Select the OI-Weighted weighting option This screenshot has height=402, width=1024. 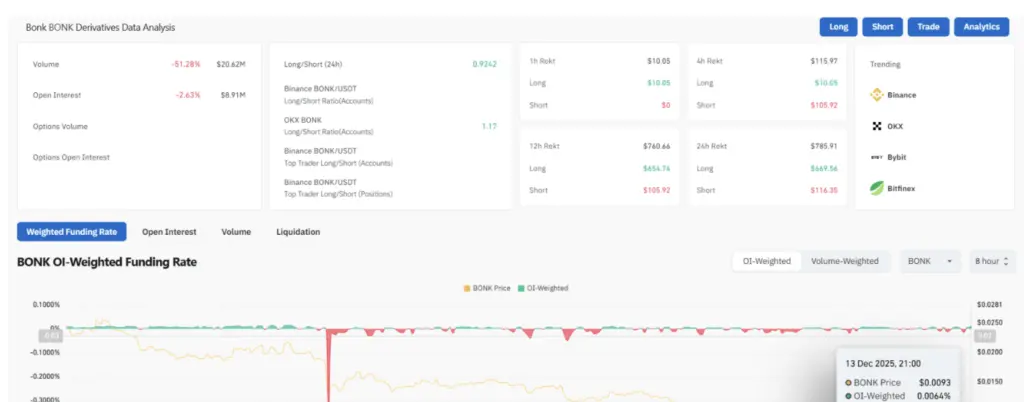pyautogui.click(x=767, y=261)
